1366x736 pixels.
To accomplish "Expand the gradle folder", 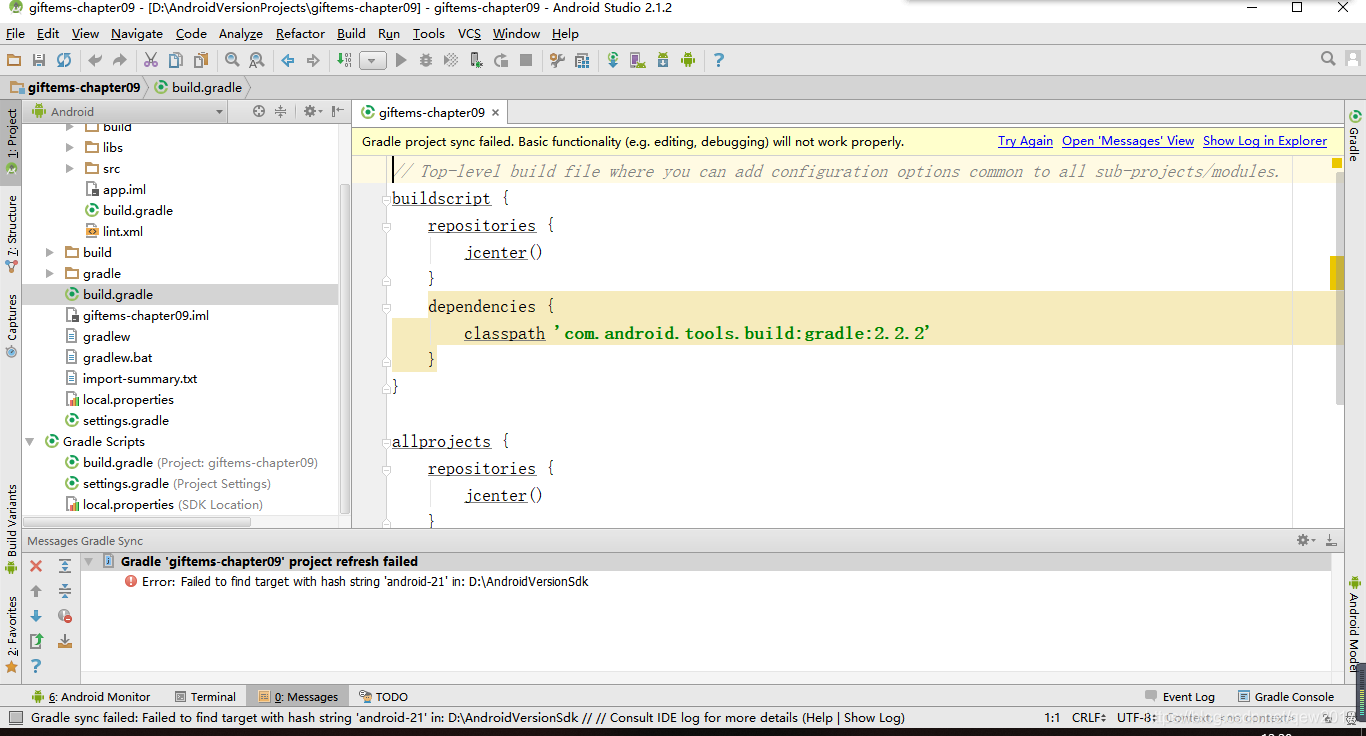I will coord(50,273).
